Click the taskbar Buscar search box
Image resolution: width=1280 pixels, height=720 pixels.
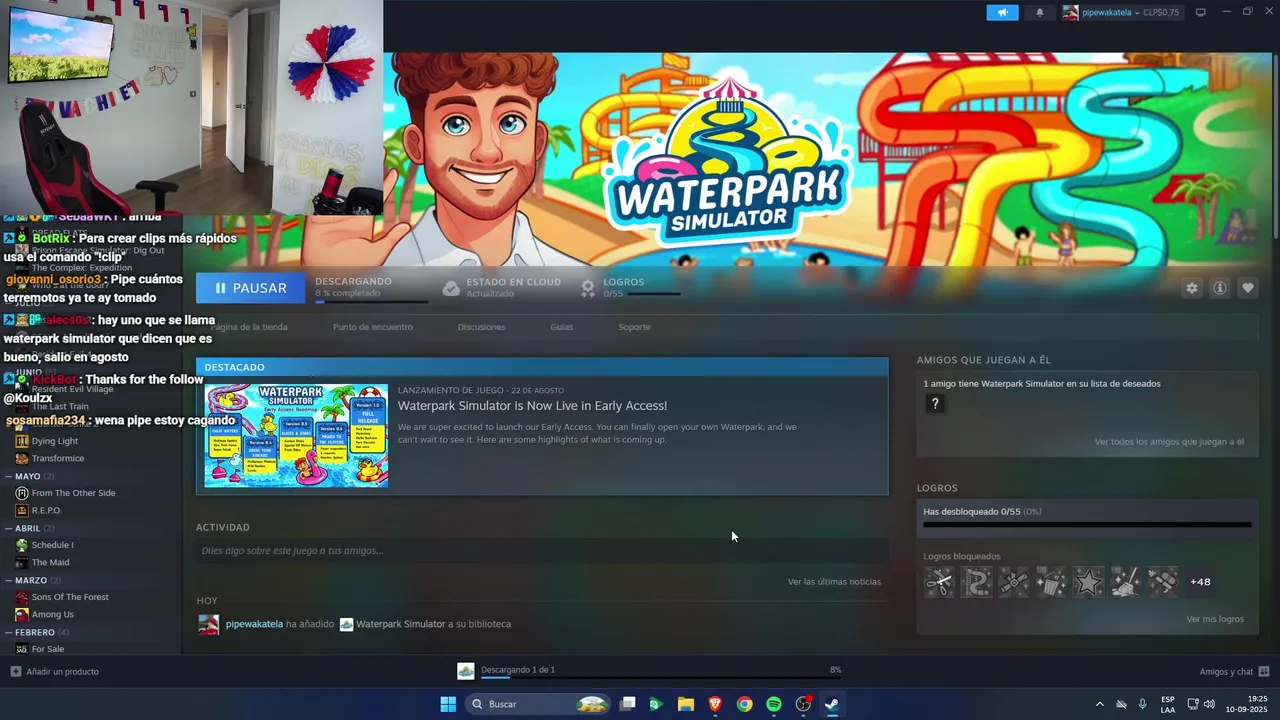click(538, 704)
